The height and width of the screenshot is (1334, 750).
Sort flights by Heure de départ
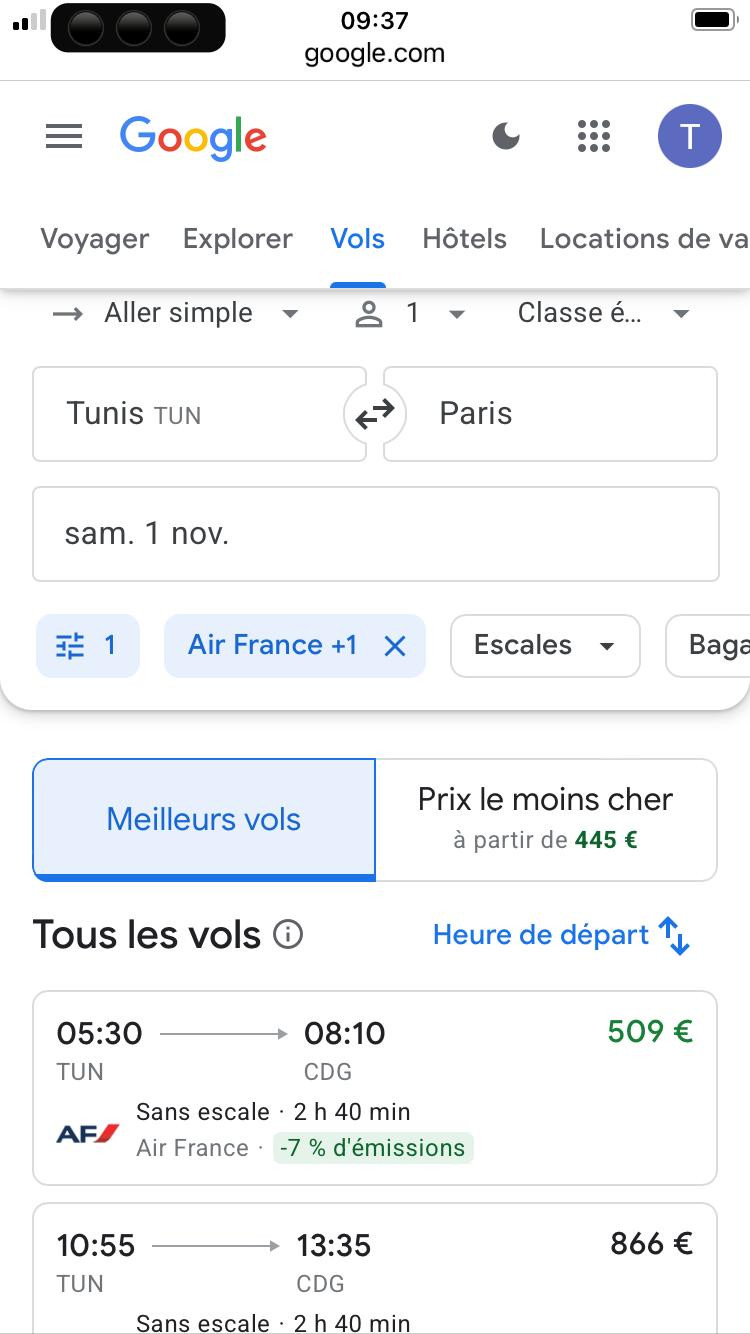pos(561,935)
